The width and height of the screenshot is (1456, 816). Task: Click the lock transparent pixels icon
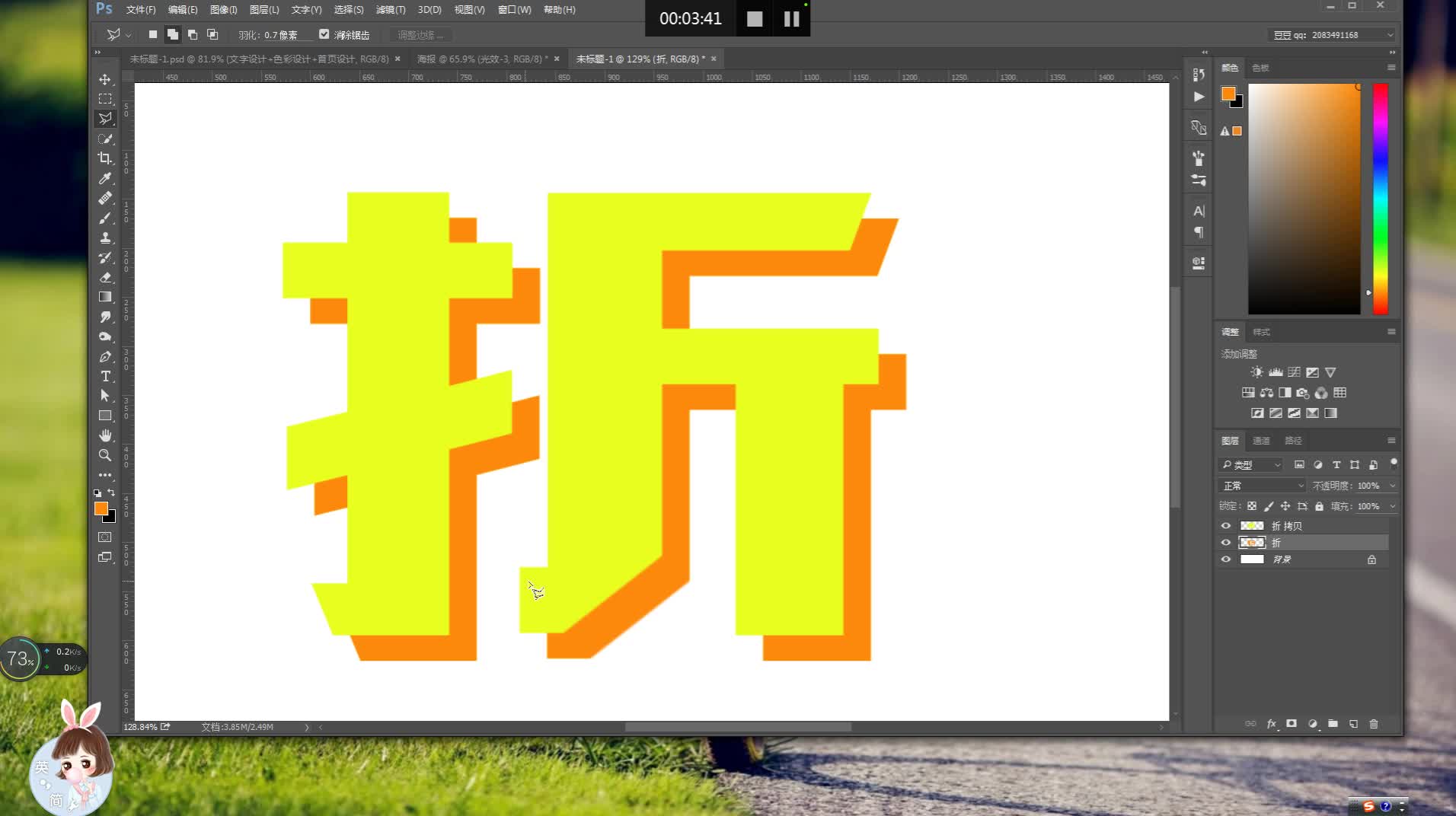tap(1253, 505)
